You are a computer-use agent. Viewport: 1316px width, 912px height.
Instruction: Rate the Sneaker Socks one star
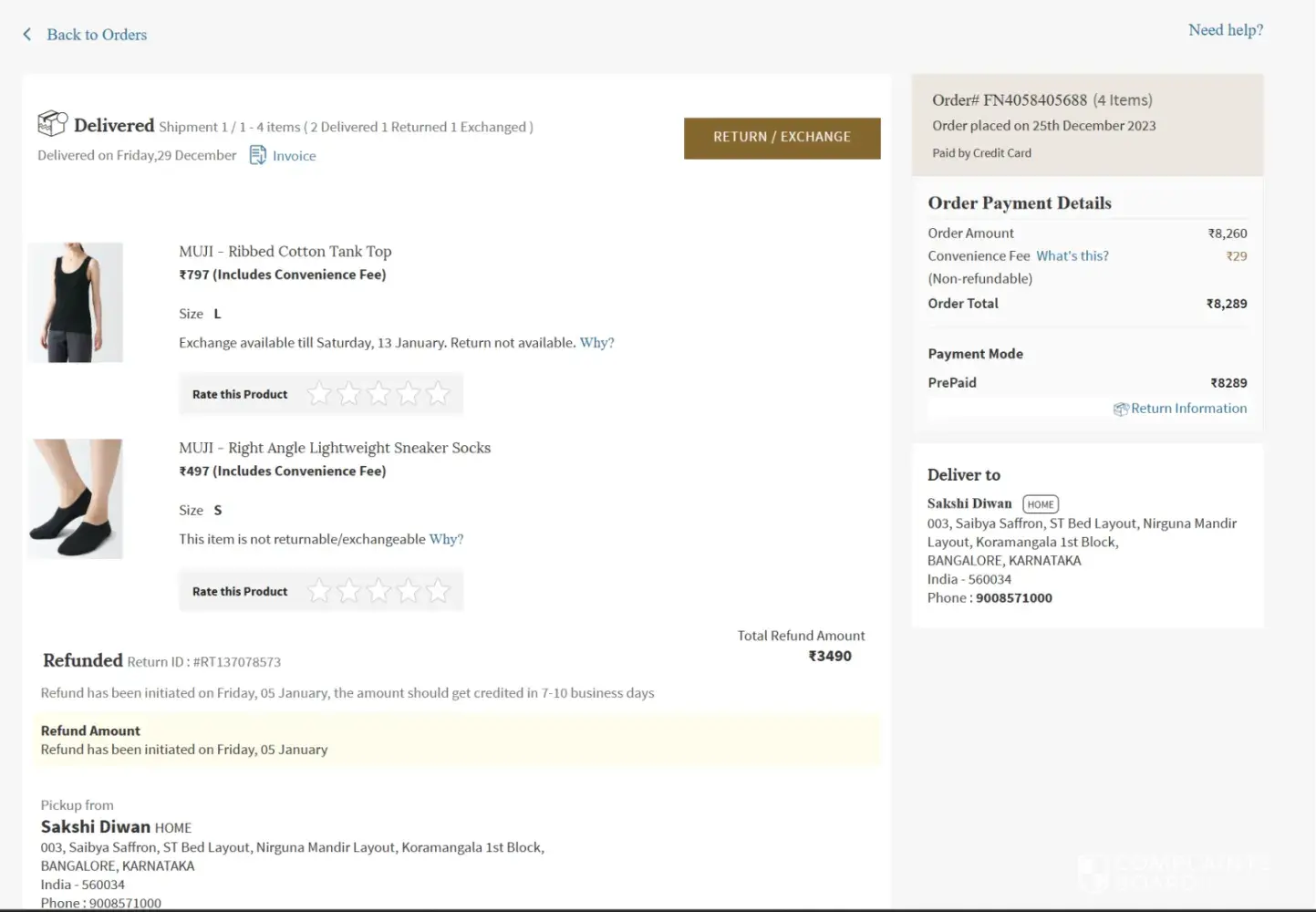point(319,591)
